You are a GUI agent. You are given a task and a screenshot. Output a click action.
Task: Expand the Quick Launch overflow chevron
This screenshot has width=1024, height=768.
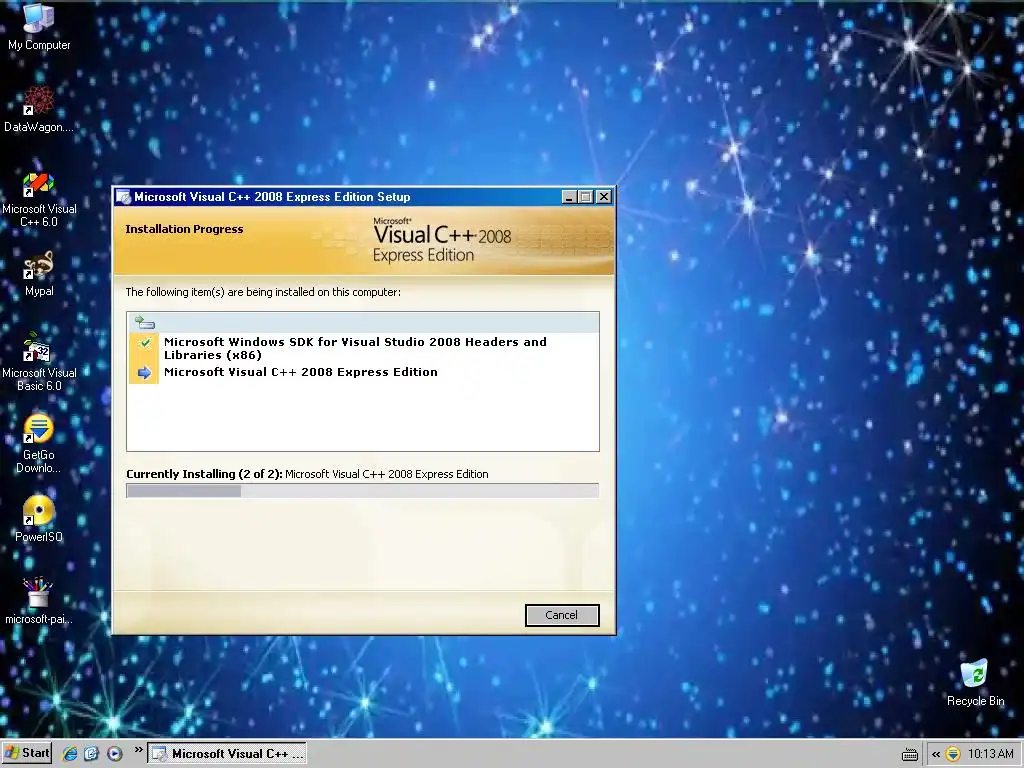tap(138, 750)
